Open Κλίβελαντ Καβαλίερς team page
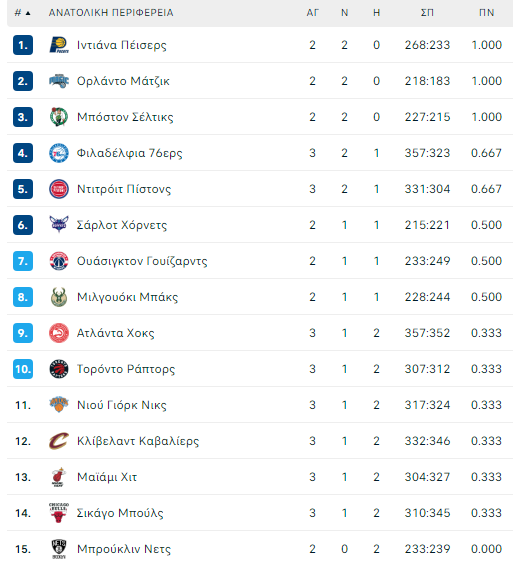 click(x=138, y=441)
